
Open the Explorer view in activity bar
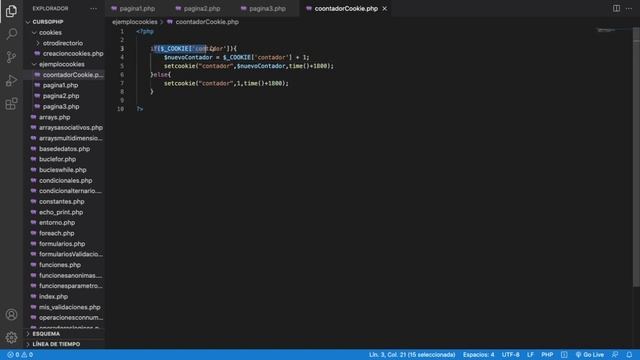pos(11,11)
